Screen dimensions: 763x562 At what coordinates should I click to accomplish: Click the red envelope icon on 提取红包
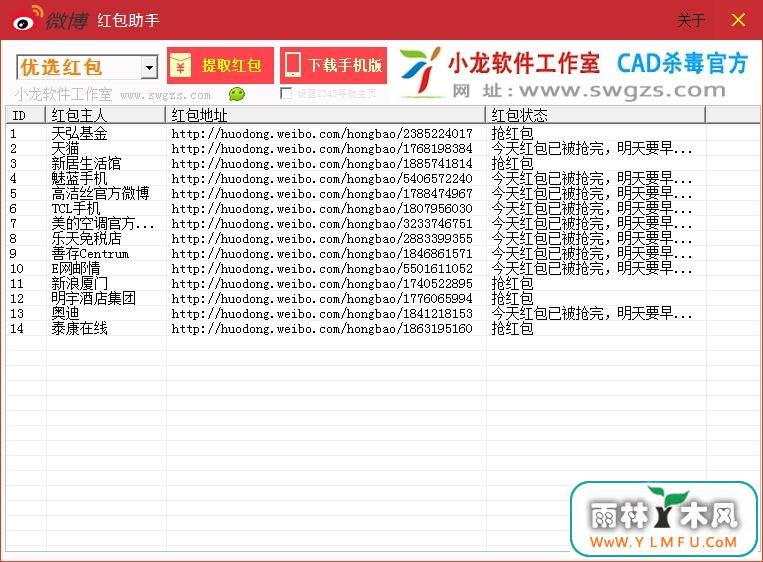pos(181,65)
